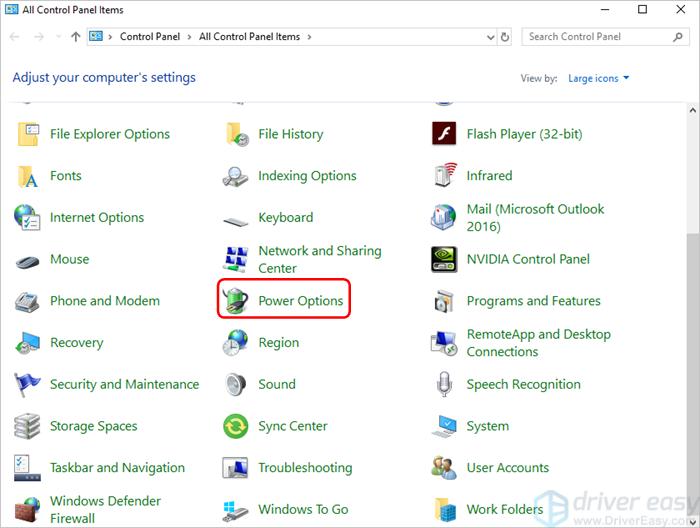700x528 pixels.
Task: Click the Recovery link text
Action: (76, 343)
